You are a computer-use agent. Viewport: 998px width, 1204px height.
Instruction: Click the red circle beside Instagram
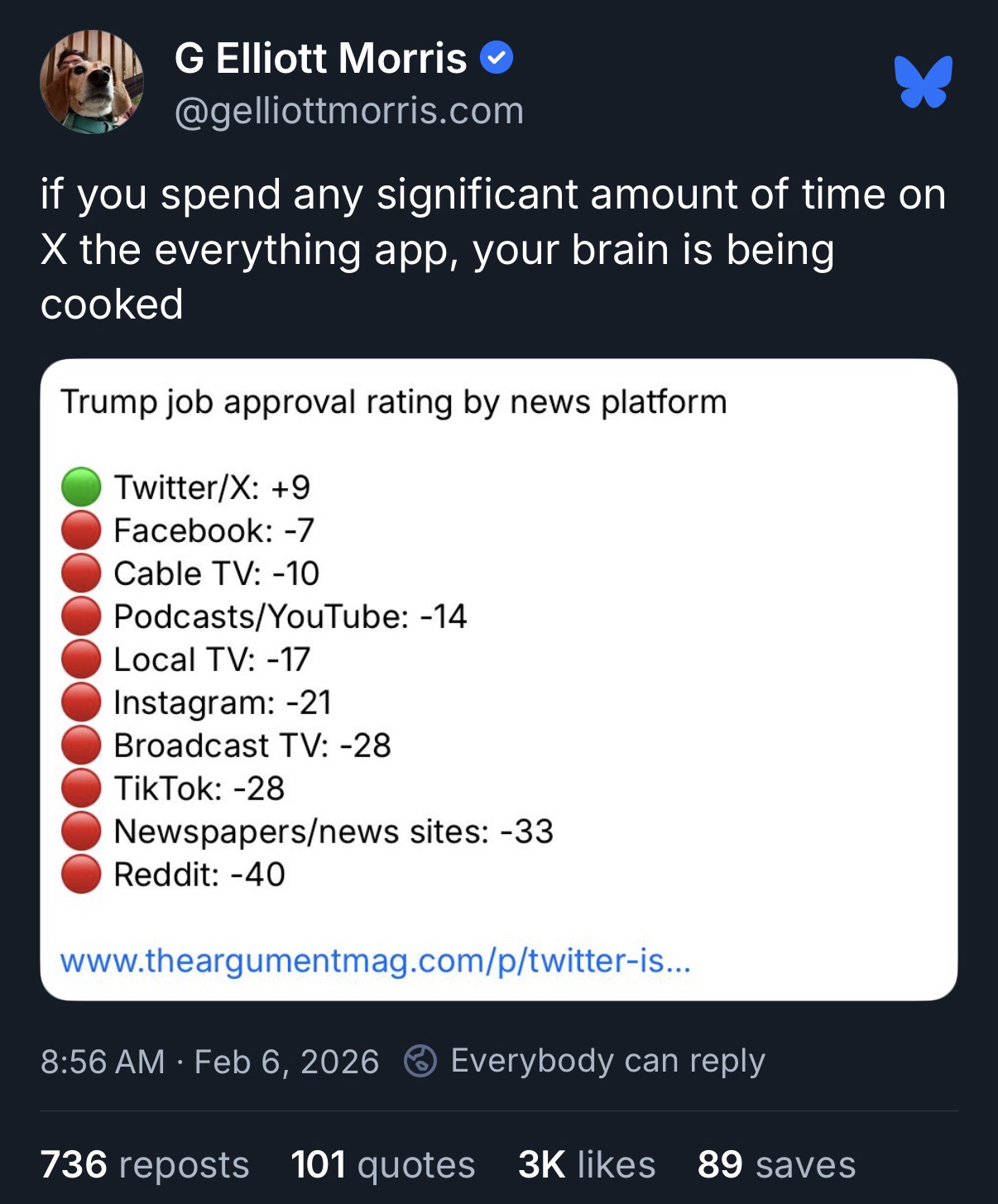point(81,703)
